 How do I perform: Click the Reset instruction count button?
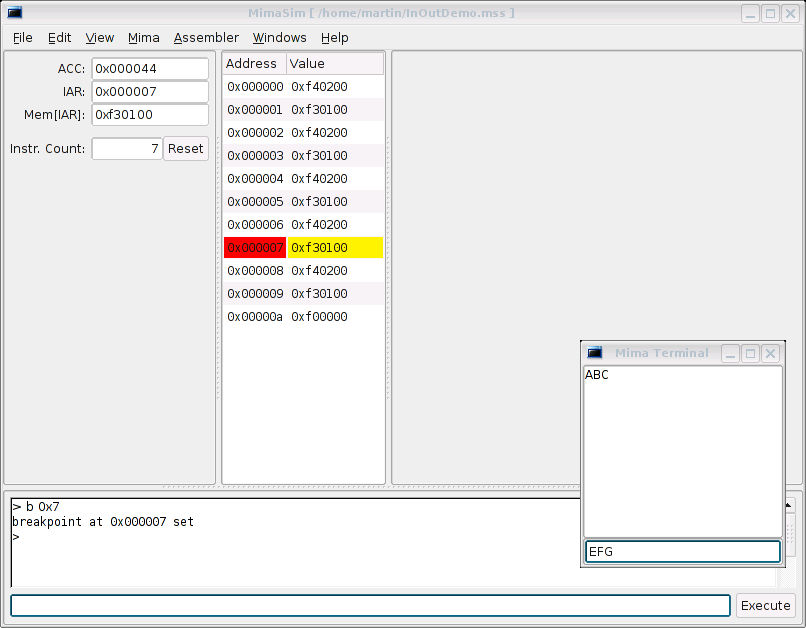point(186,148)
